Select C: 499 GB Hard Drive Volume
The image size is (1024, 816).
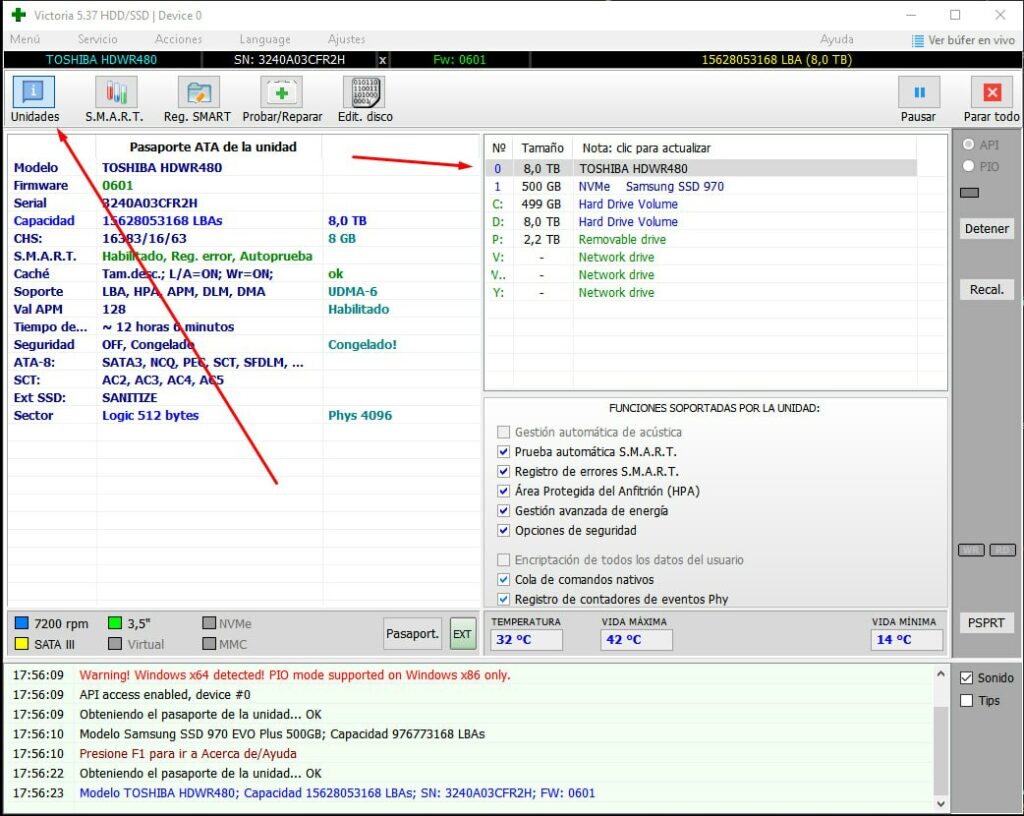coord(701,204)
